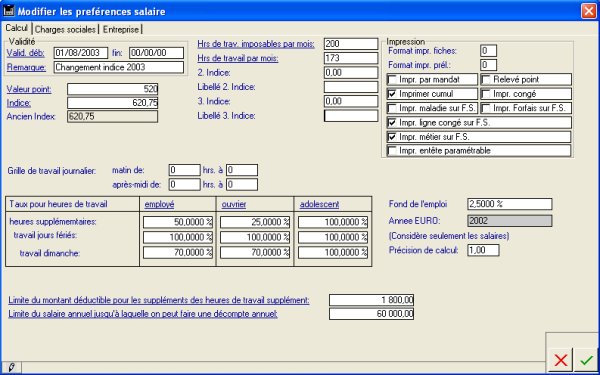Viewport: 600px width, 375px height.
Task: Click the work hours field showing 173
Action: tap(351, 58)
